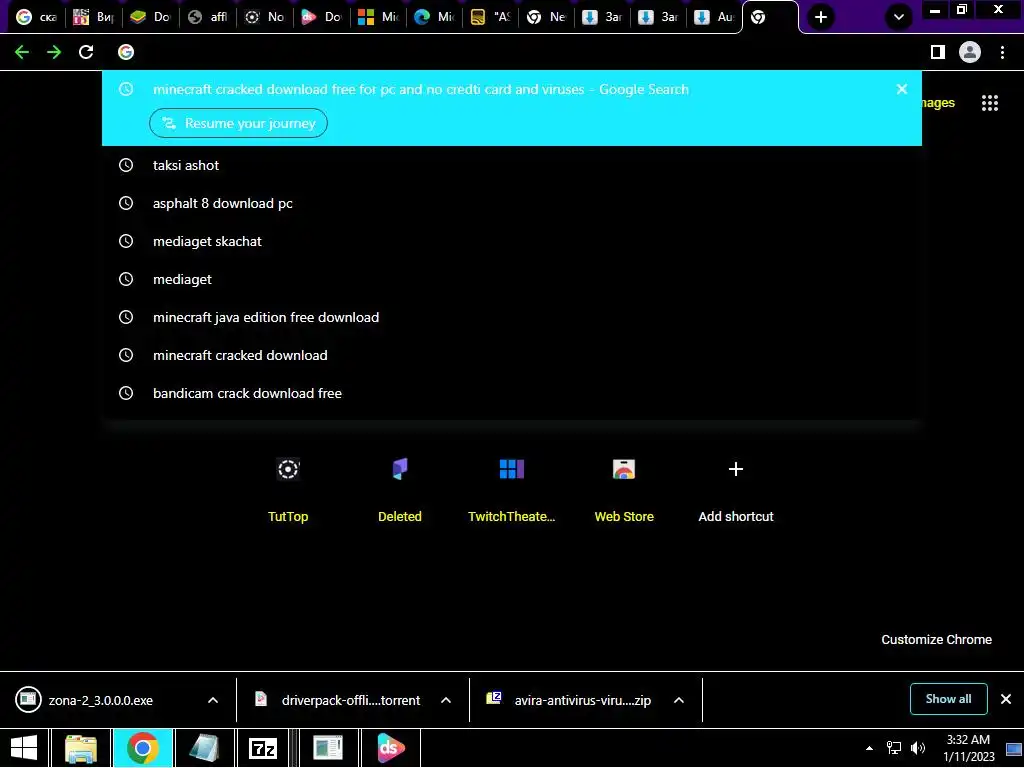Click the network icon in the system tray
Viewport: 1024px width, 768px height.
click(893, 748)
